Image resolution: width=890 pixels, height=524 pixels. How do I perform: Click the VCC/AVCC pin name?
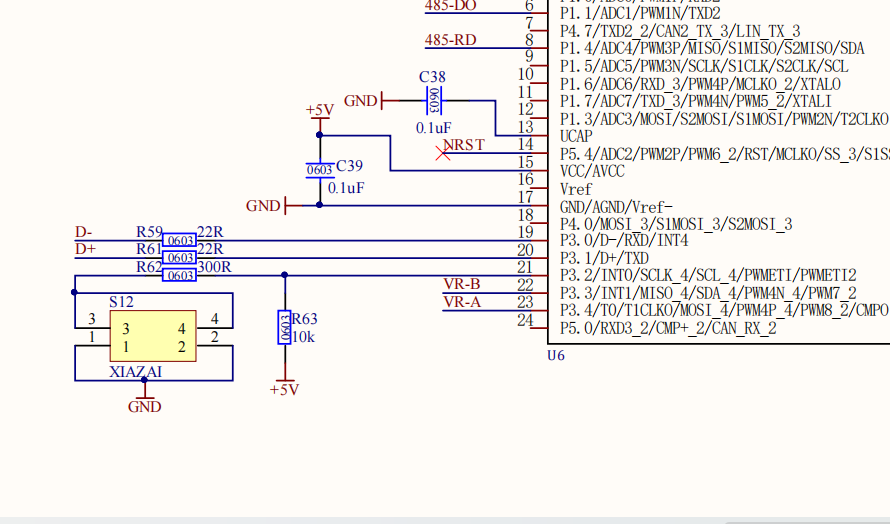(x=592, y=171)
